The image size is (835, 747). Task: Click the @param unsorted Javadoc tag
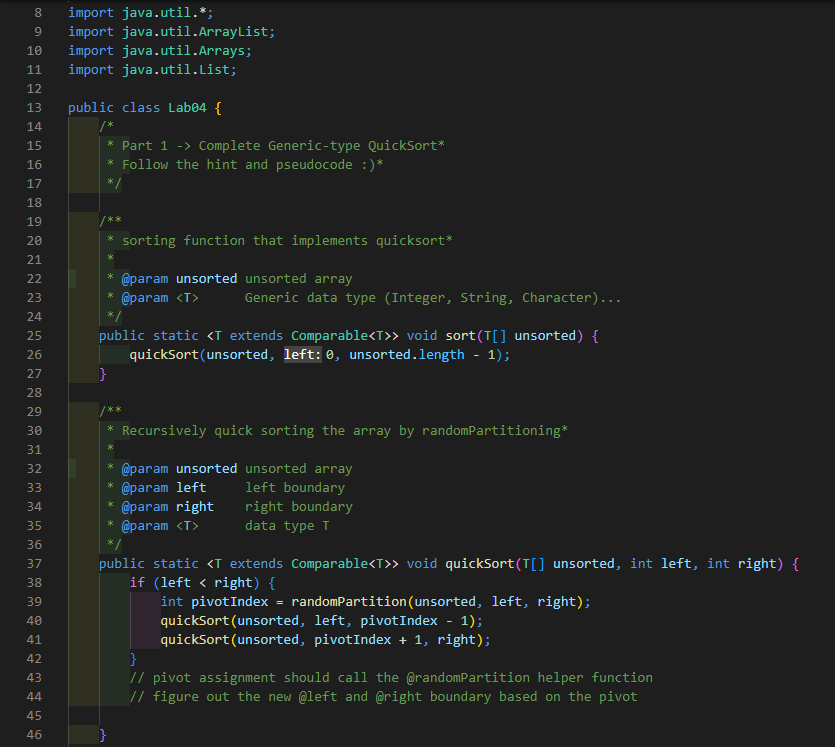[x=148, y=278]
